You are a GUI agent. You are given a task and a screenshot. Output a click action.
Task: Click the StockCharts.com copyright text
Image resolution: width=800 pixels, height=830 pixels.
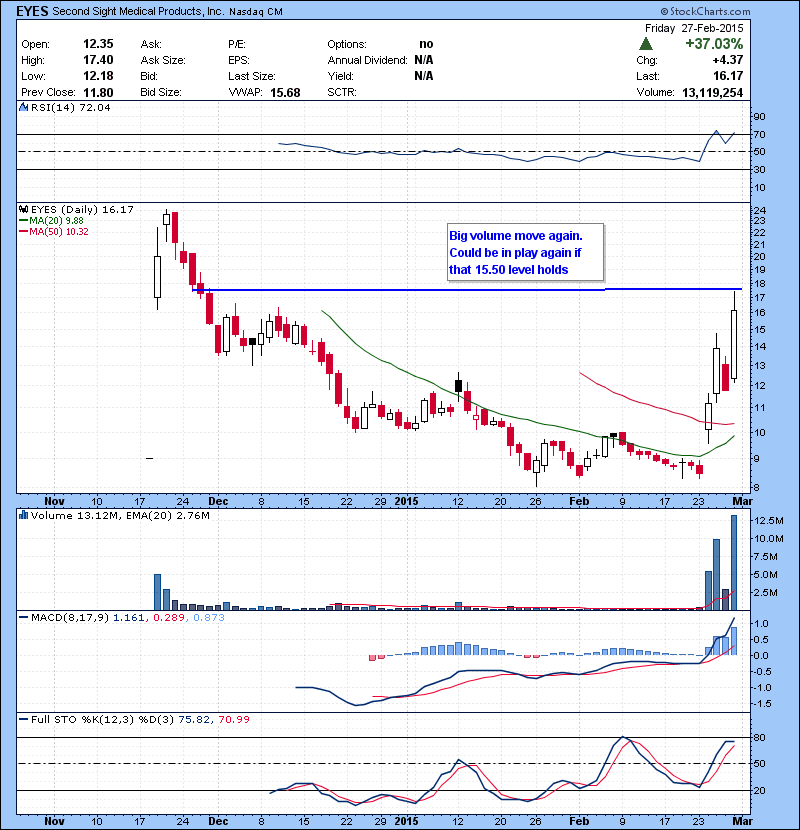[x=705, y=11]
